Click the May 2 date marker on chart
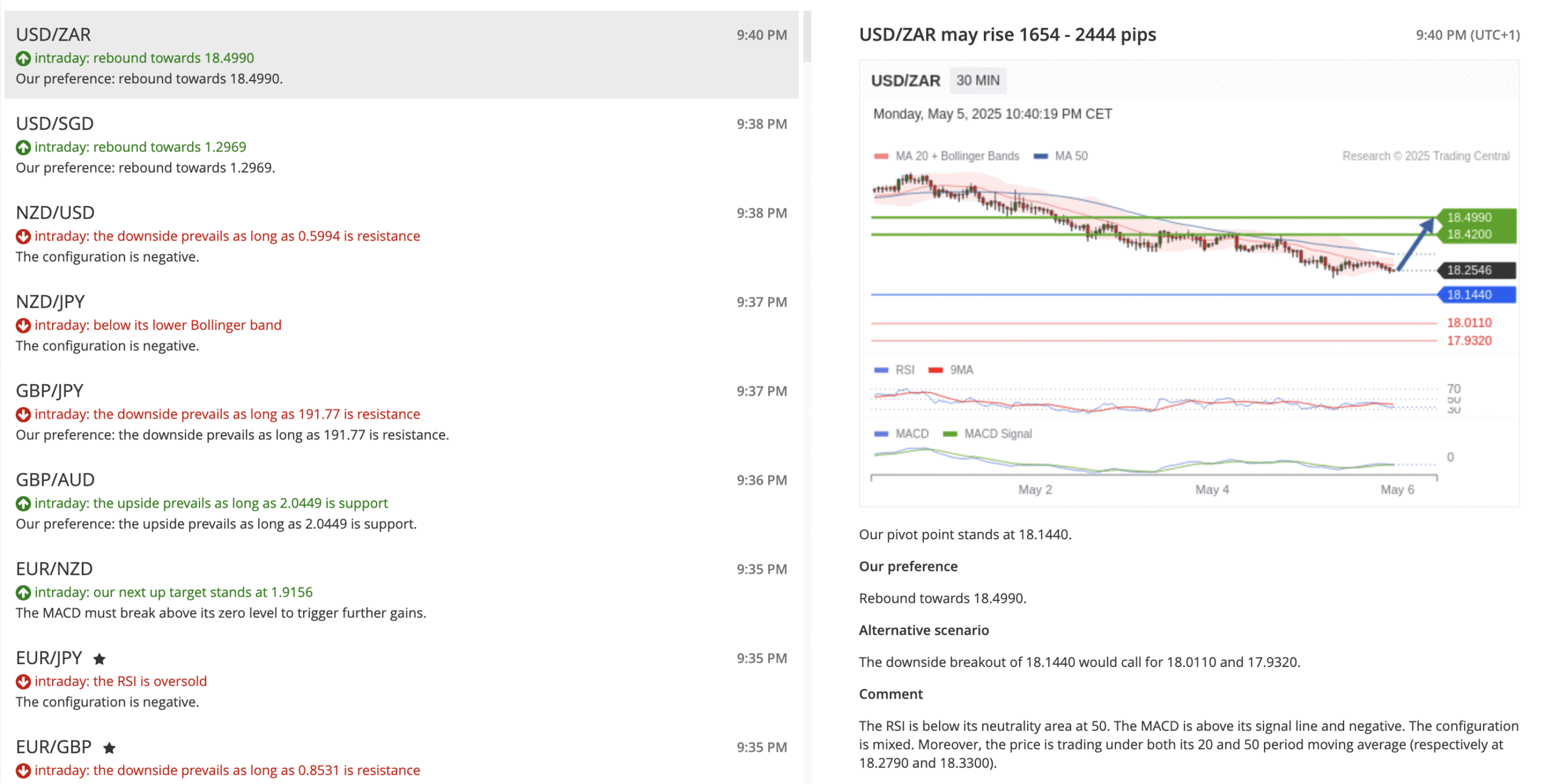The width and height of the screenshot is (1552, 784). click(x=1034, y=490)
